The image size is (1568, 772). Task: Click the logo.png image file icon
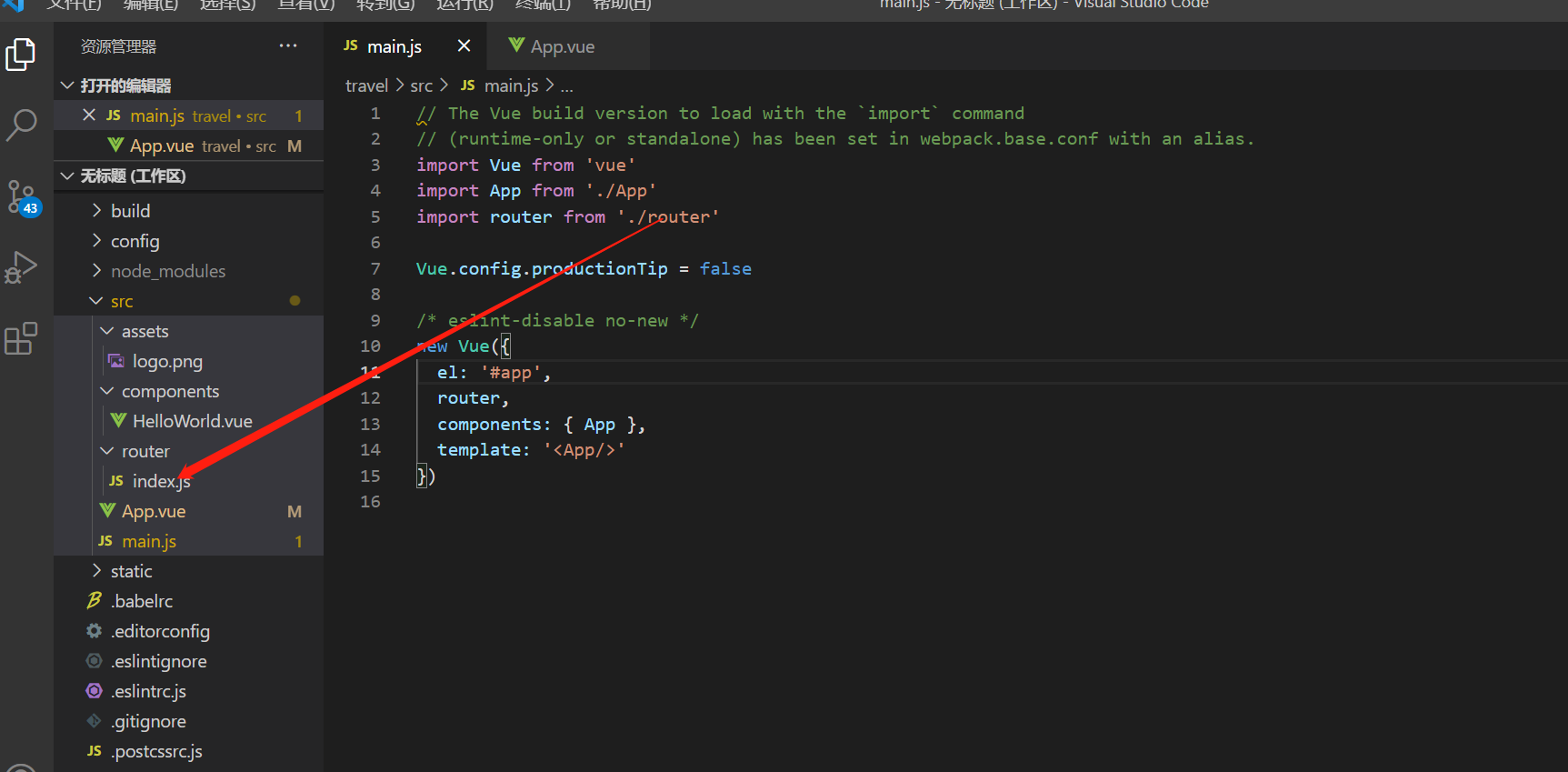pyautogui.click(x=116, y=361)
